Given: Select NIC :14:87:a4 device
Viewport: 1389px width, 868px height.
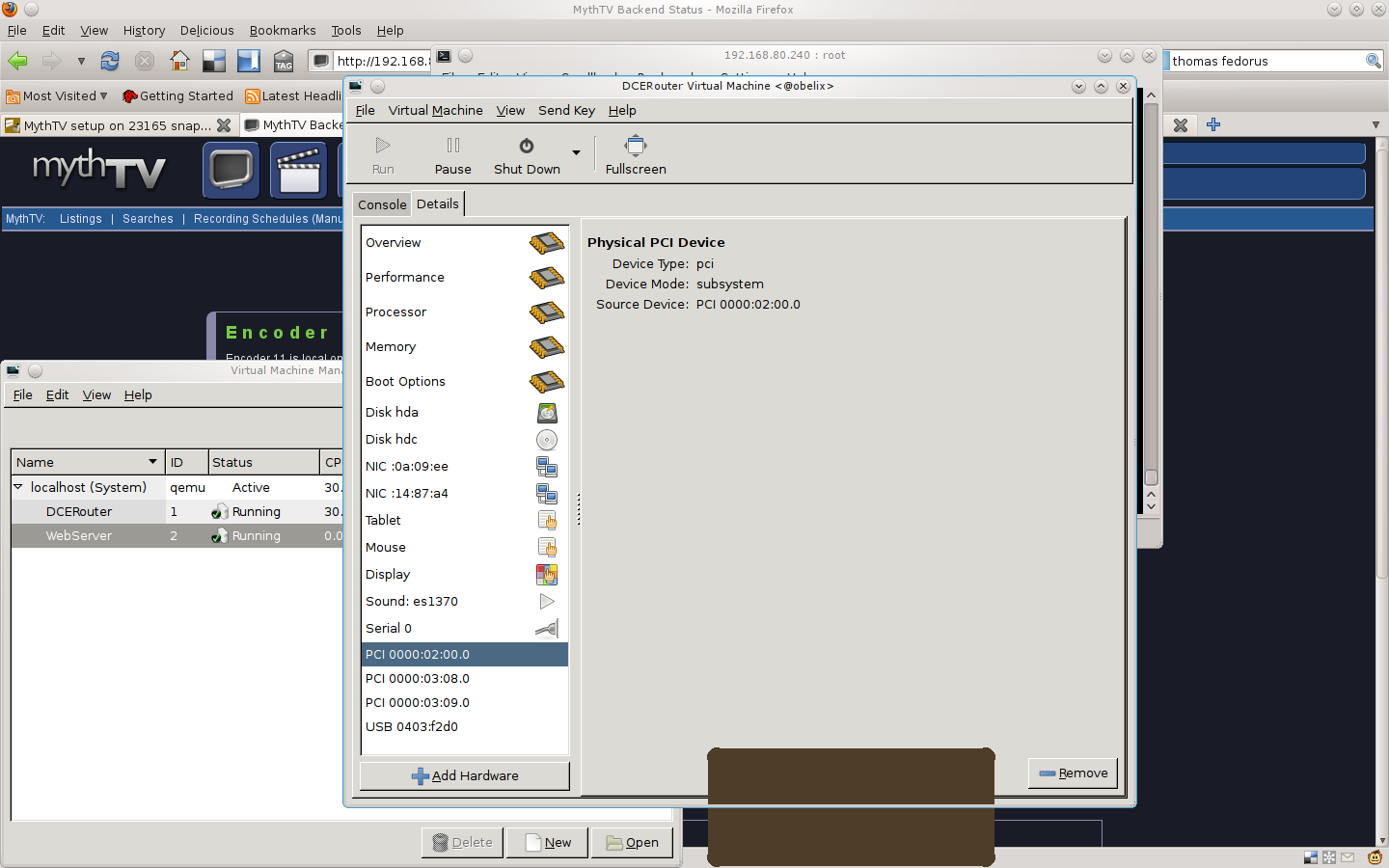Looking at the screenshot, I should [464, 494].
